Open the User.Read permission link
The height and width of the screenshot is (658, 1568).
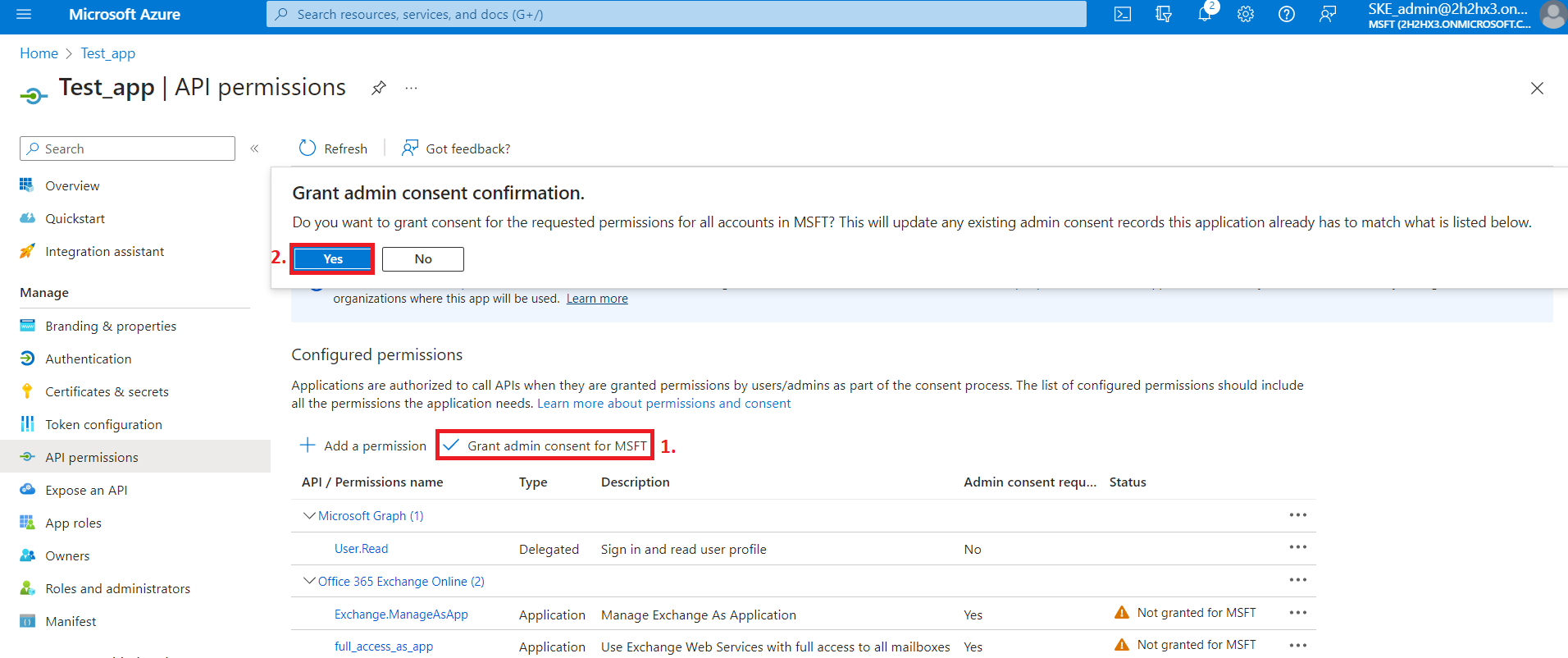pos(361,549)
